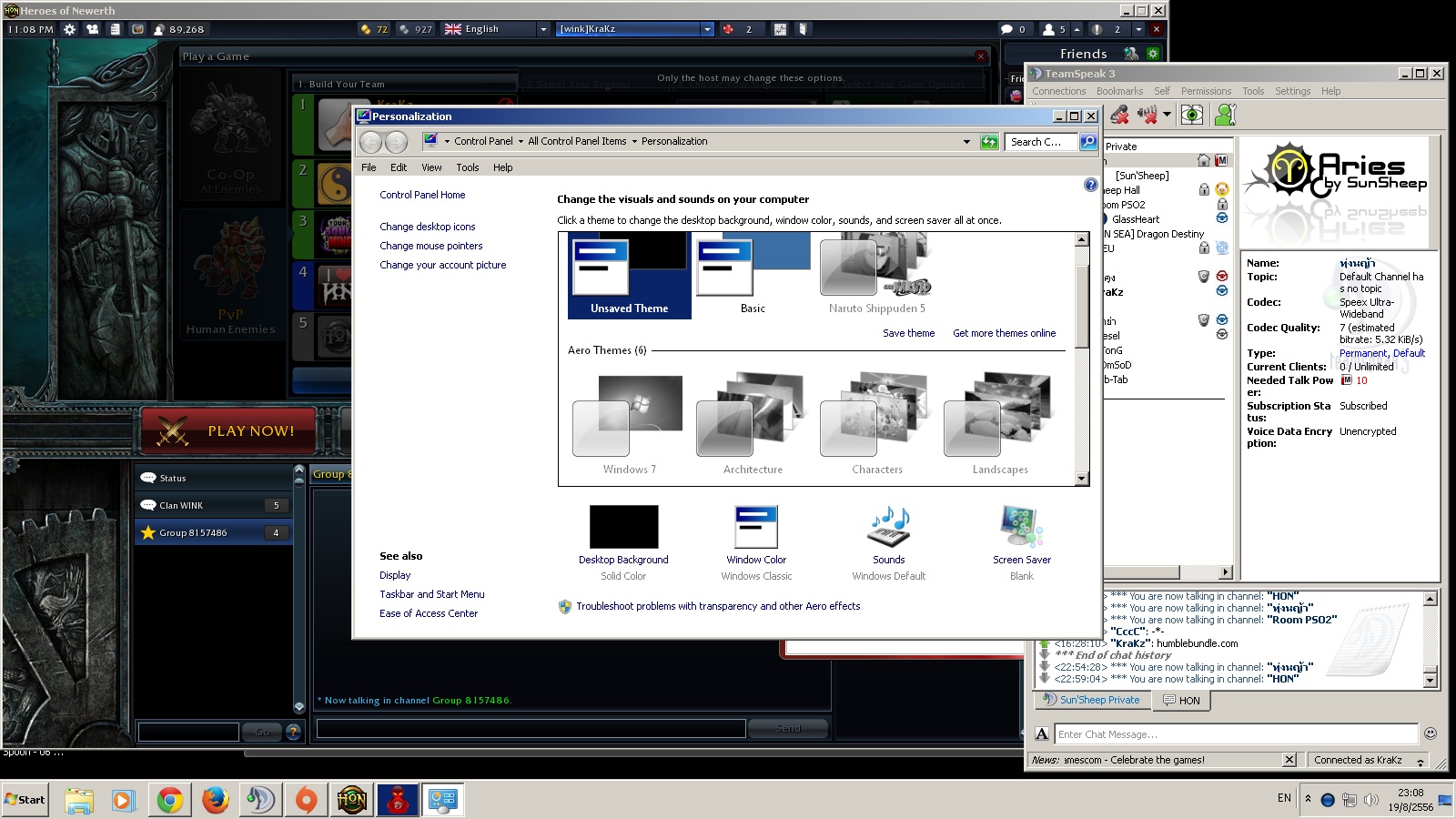Open Personalization help question mark
The image size is (1456, 819).
pos(1091,185)
